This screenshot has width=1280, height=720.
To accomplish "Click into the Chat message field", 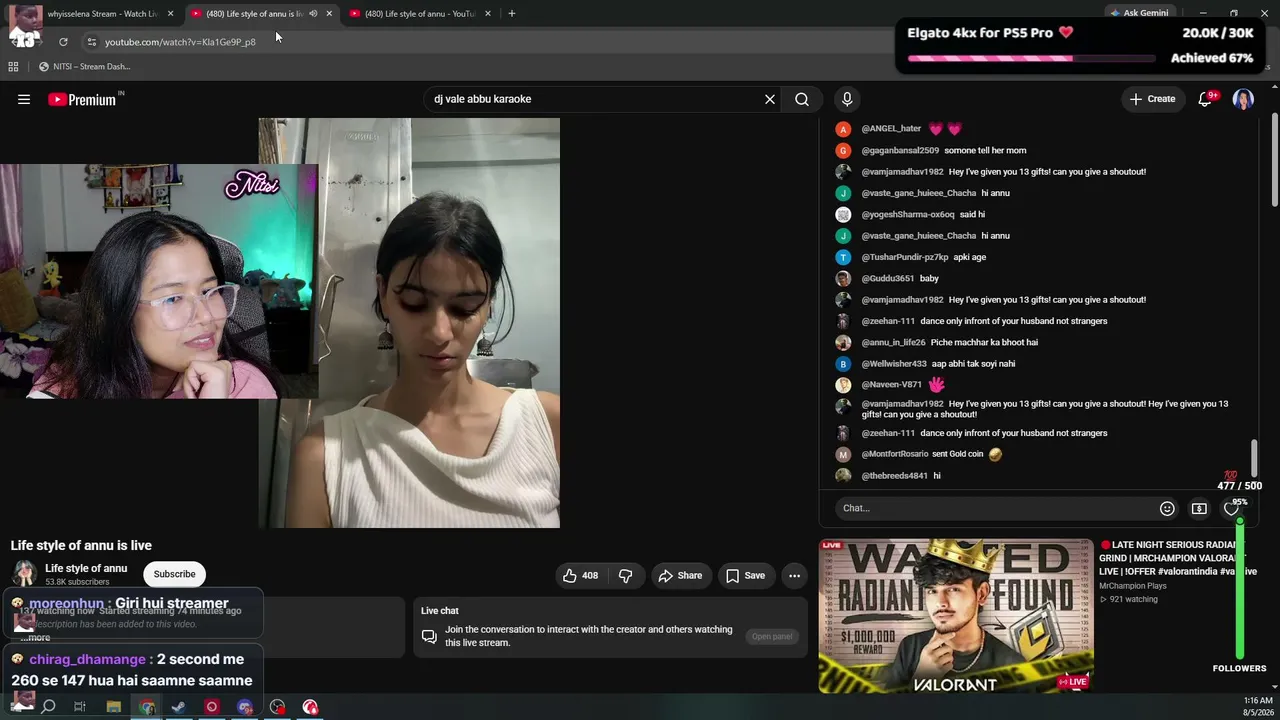I will click(994, 508).
